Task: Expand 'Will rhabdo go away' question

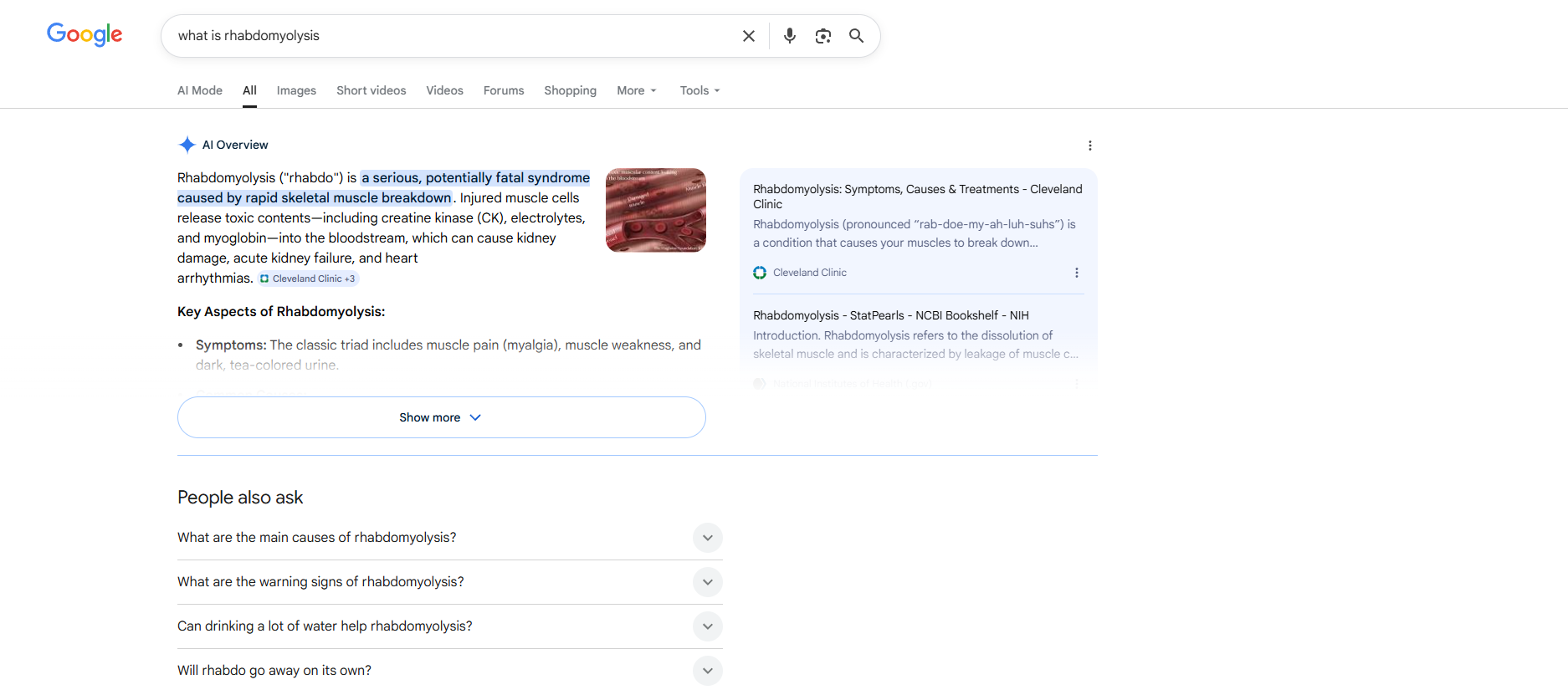Action: [x=707, y=671]
